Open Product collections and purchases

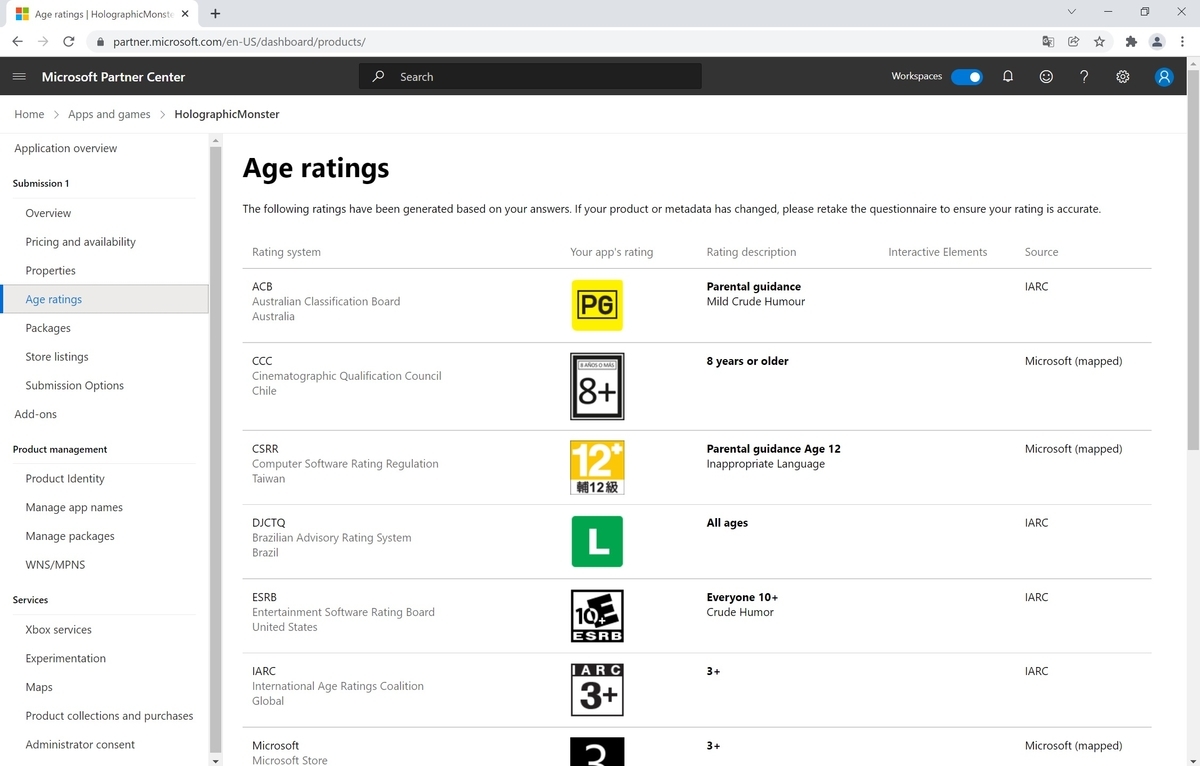click(110, 716)
